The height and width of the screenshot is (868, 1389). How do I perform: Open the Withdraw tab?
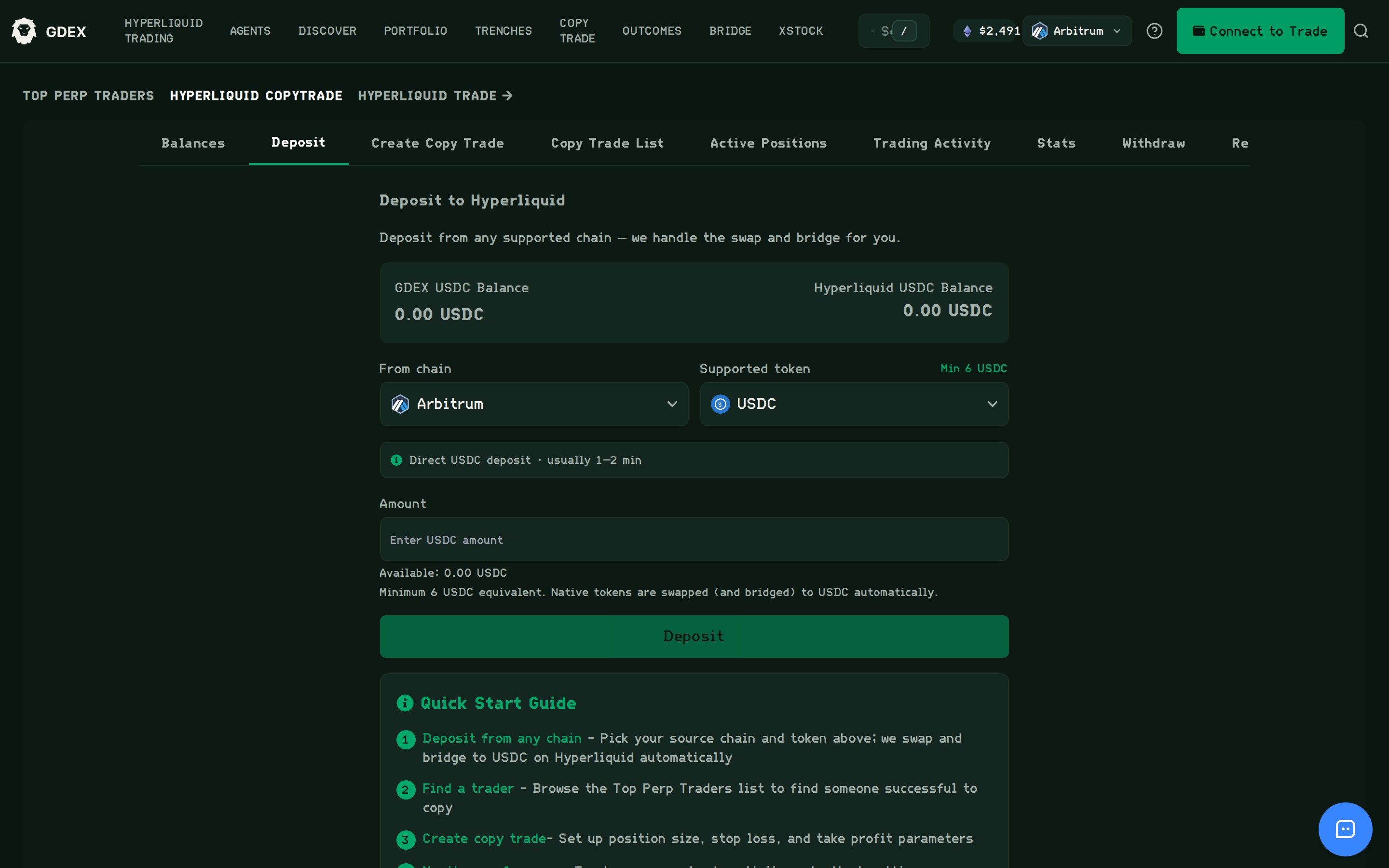[1153, 143]
